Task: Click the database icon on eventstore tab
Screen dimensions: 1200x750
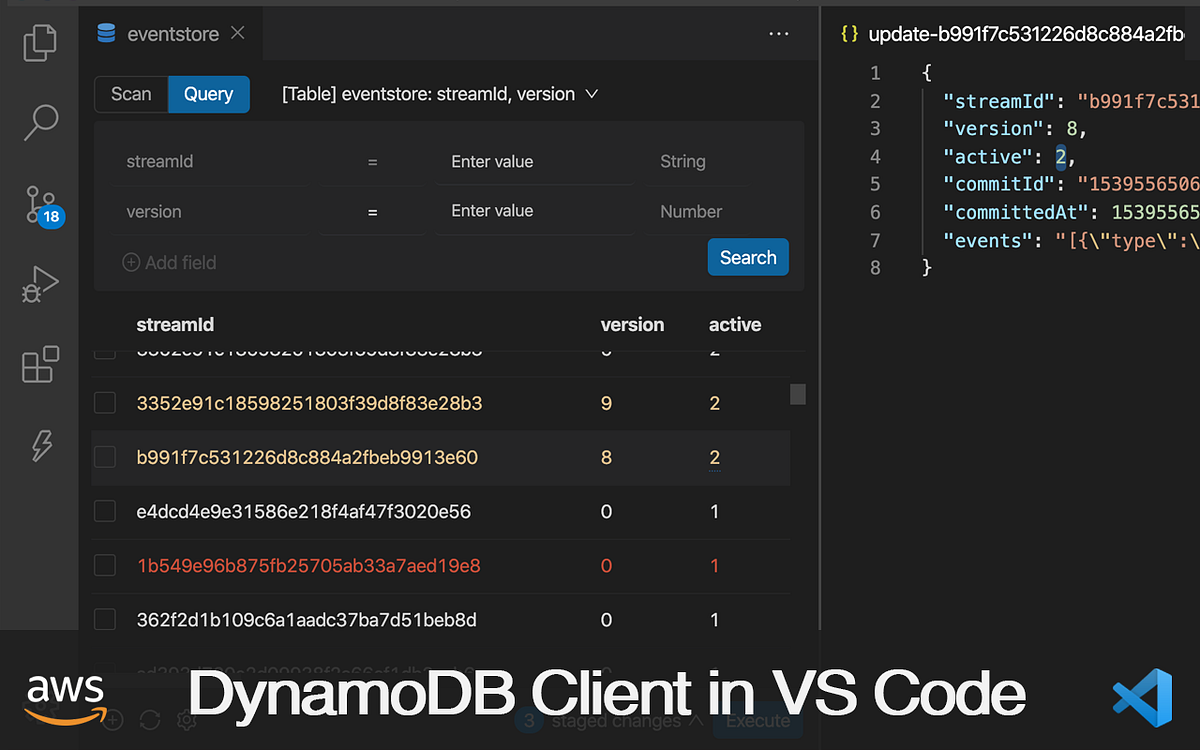Action: coord(106,33)
